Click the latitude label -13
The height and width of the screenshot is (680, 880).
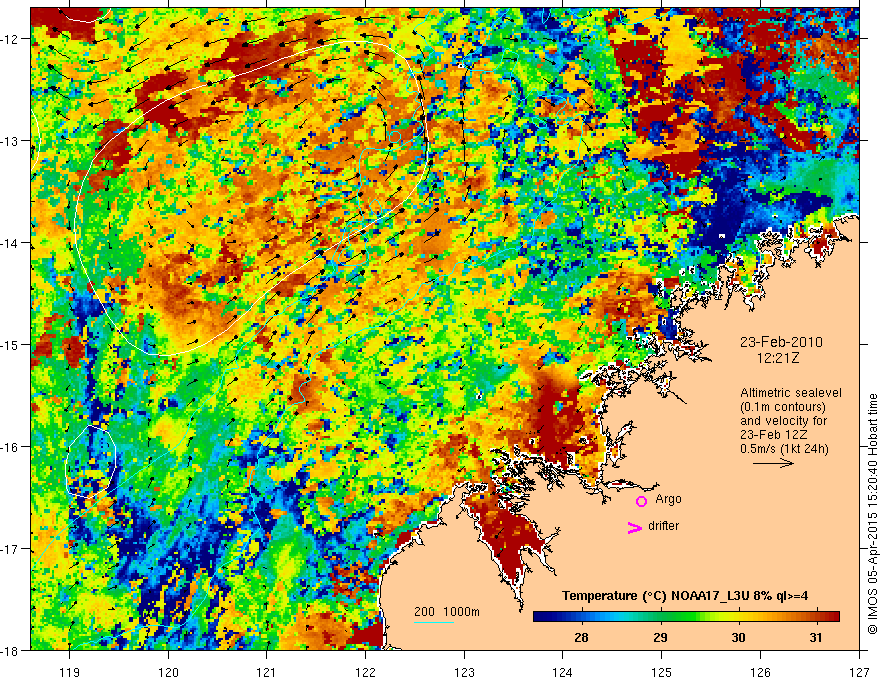coord(11,141)
